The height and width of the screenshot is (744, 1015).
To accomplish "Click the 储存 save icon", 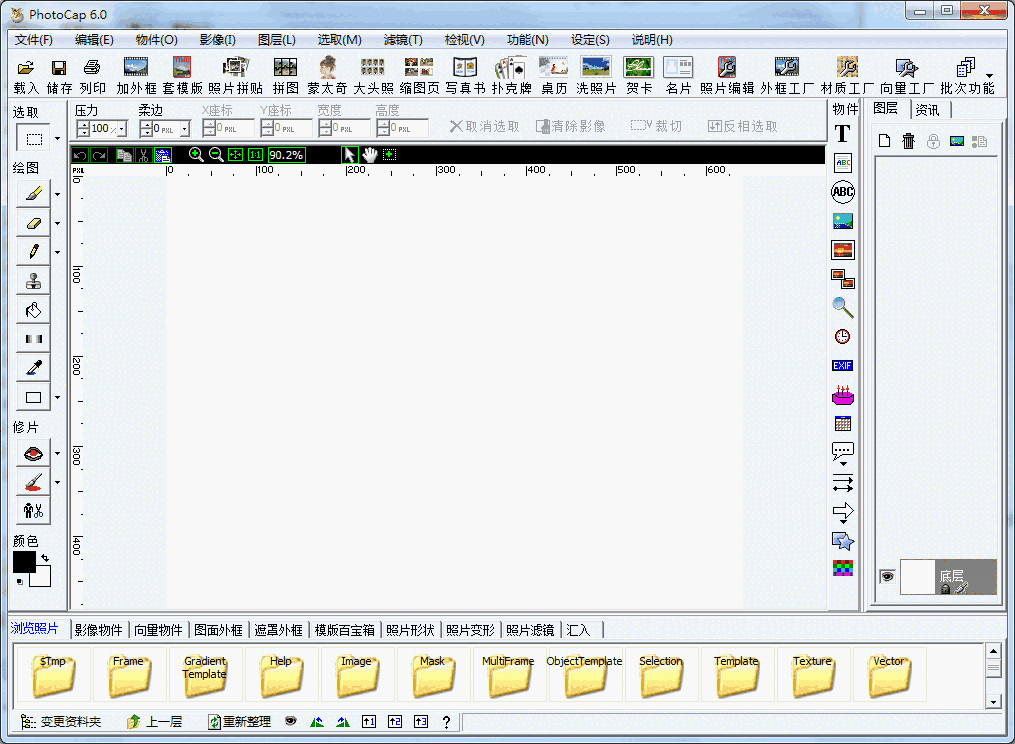I will click(59, 74).
